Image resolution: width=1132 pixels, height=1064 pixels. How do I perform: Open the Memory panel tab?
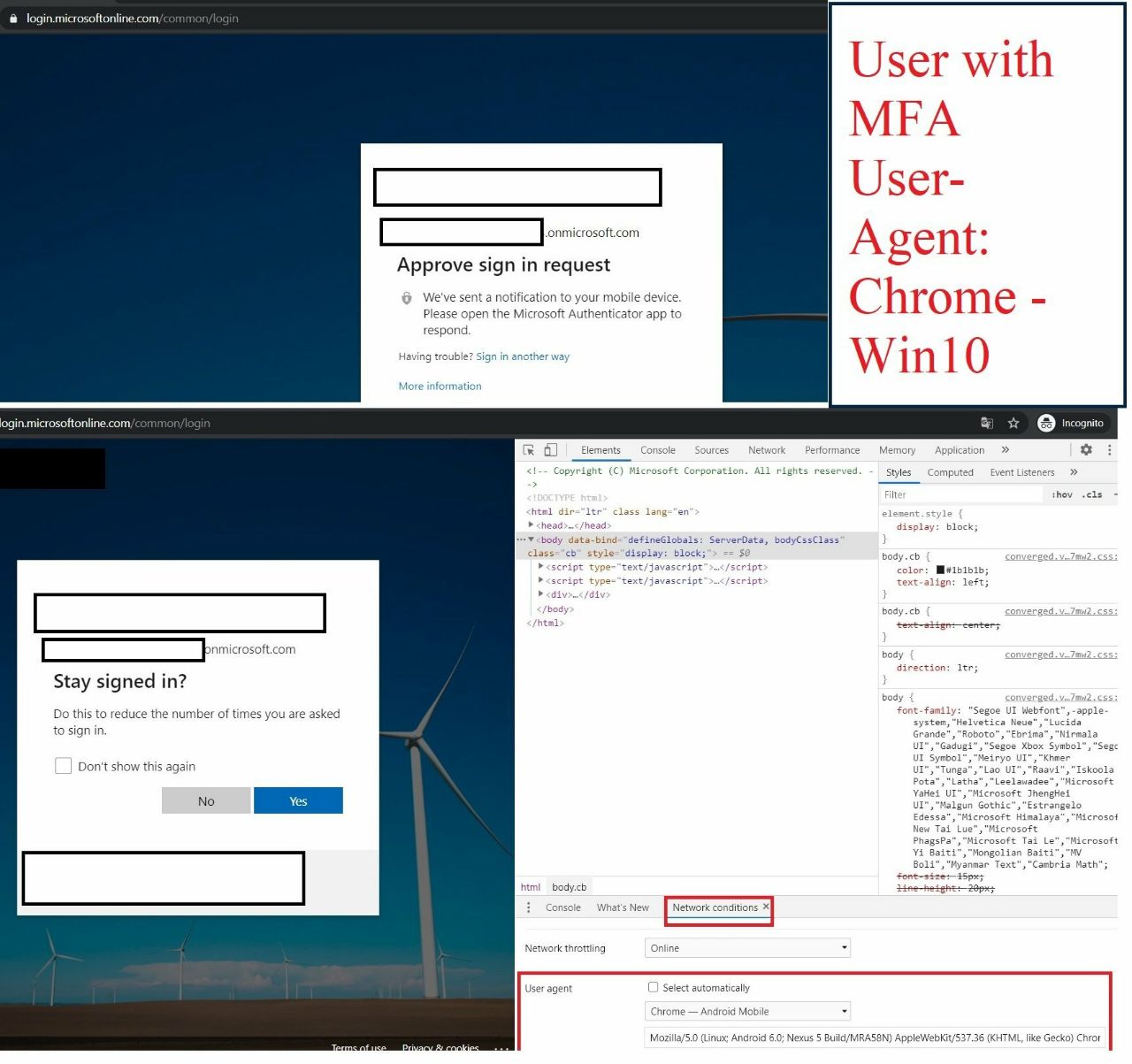click(898, 451)
